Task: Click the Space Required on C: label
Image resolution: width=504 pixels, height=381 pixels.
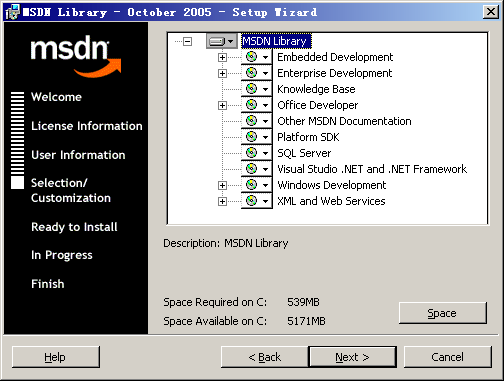Action: coord(215,302)
